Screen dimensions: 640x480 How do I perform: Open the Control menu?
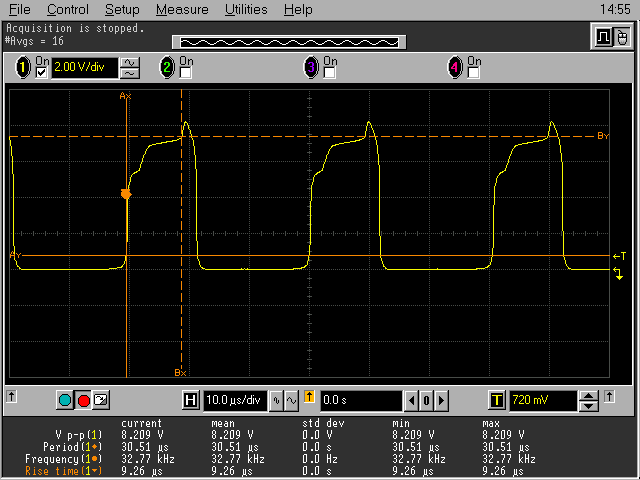click(67, 9)
